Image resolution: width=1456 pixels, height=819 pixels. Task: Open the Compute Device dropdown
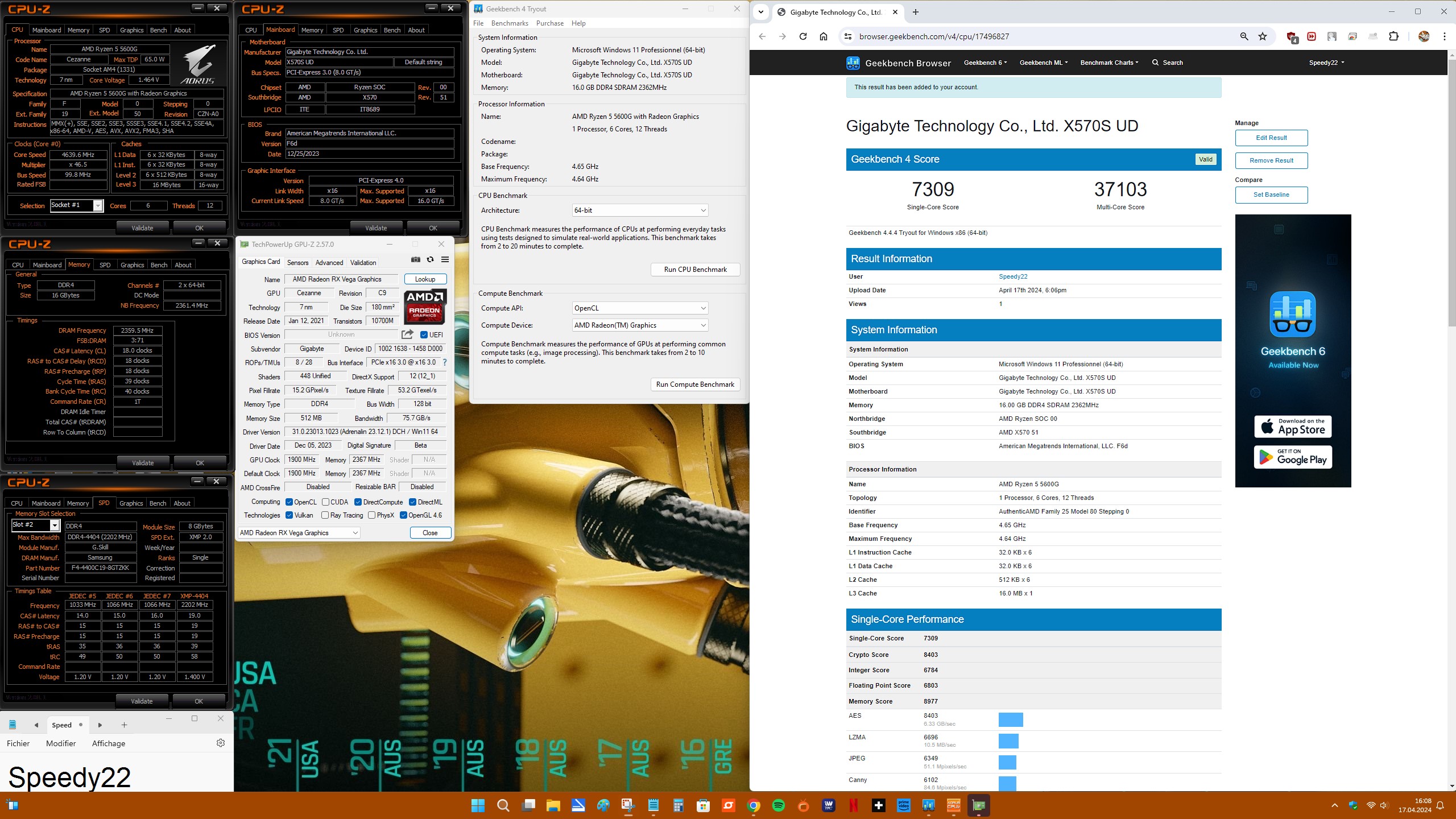(640, 325)
